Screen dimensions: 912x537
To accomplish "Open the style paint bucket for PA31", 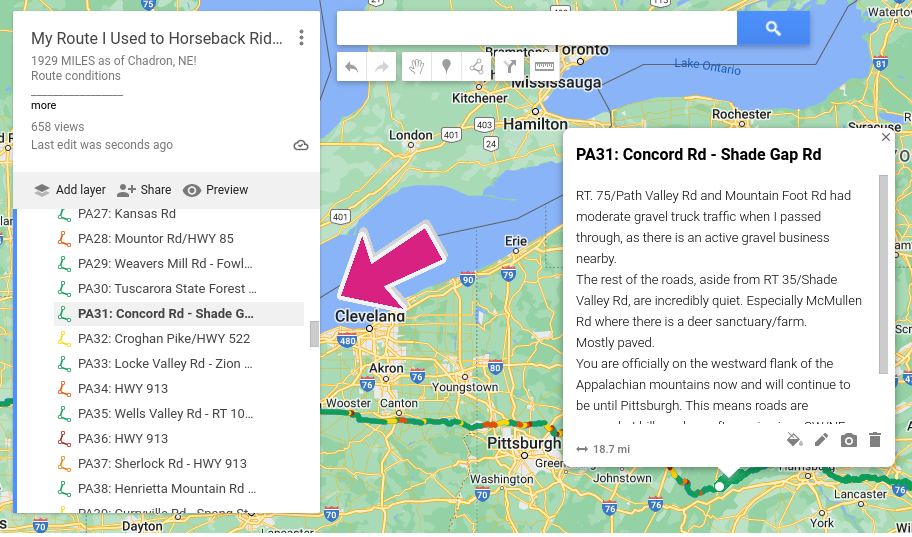I will [x=795, y=440].
